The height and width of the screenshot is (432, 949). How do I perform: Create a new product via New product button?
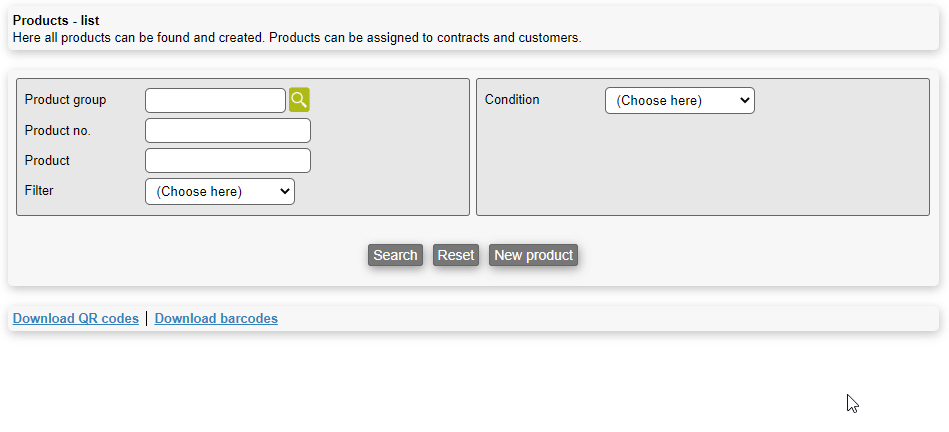click(x=533, y=255)
